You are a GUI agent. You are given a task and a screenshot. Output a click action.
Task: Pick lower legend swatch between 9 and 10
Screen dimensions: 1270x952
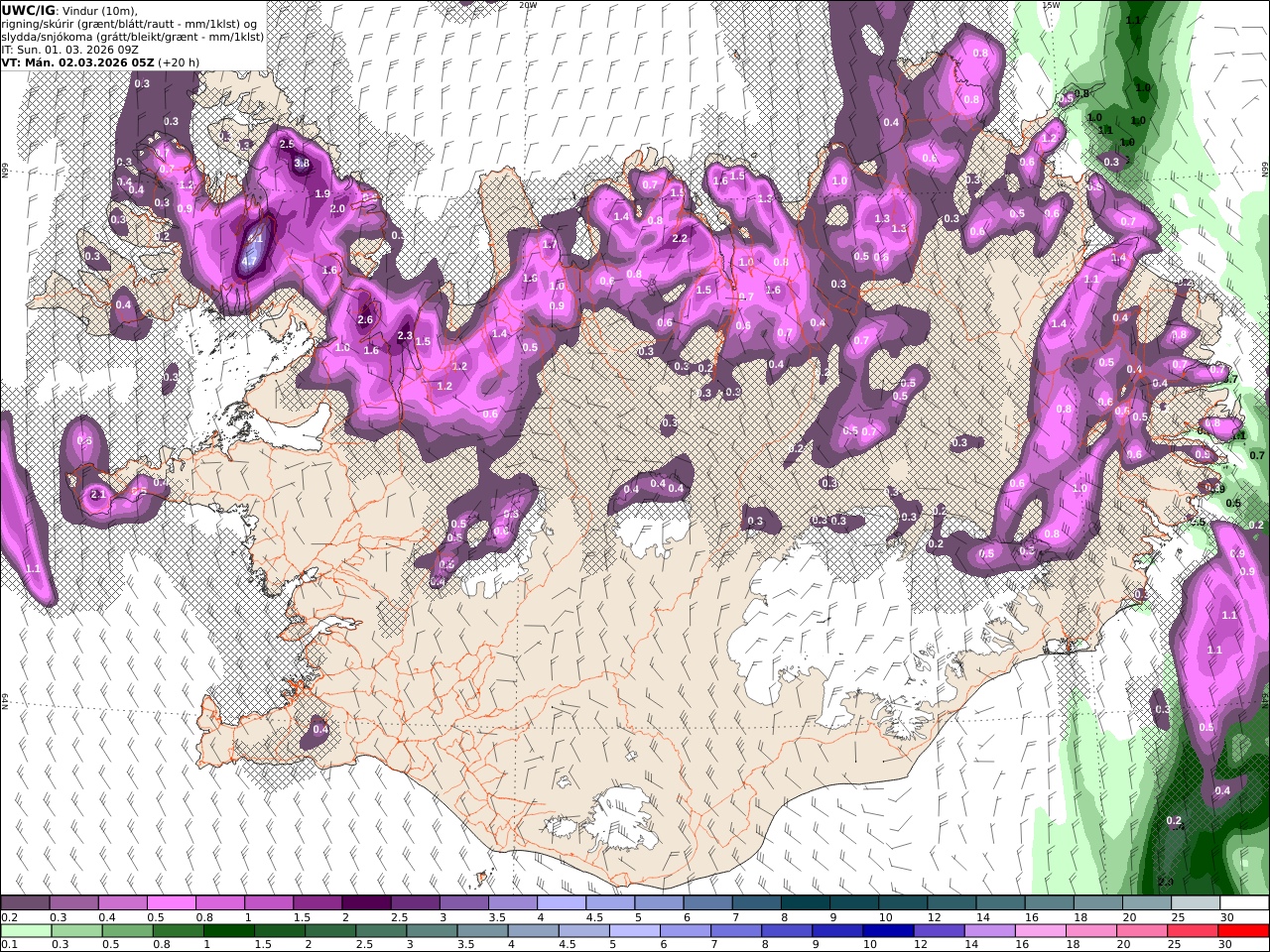tap(836, 931)
